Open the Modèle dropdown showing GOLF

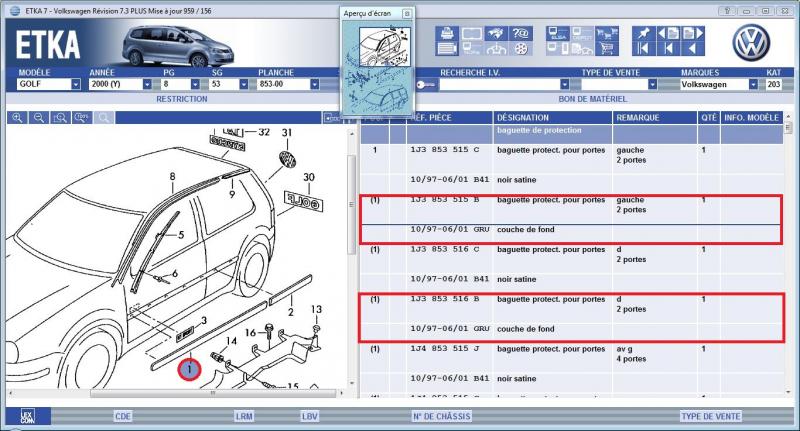[76, 84]
